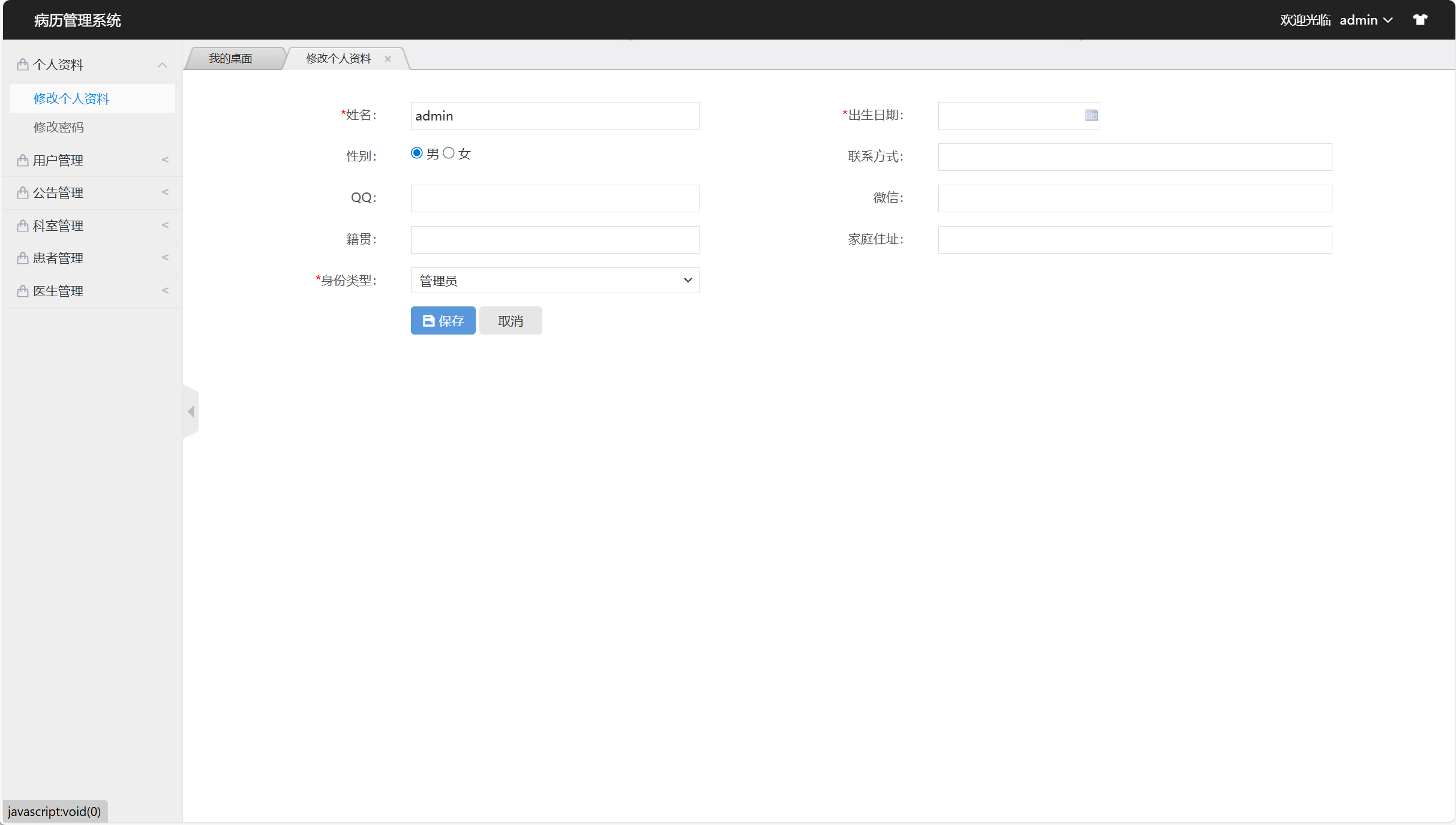This screenshot has width=1456, height=825.
Task: Expand the 公告管理 menu section
Action: (x=58, y=192)
